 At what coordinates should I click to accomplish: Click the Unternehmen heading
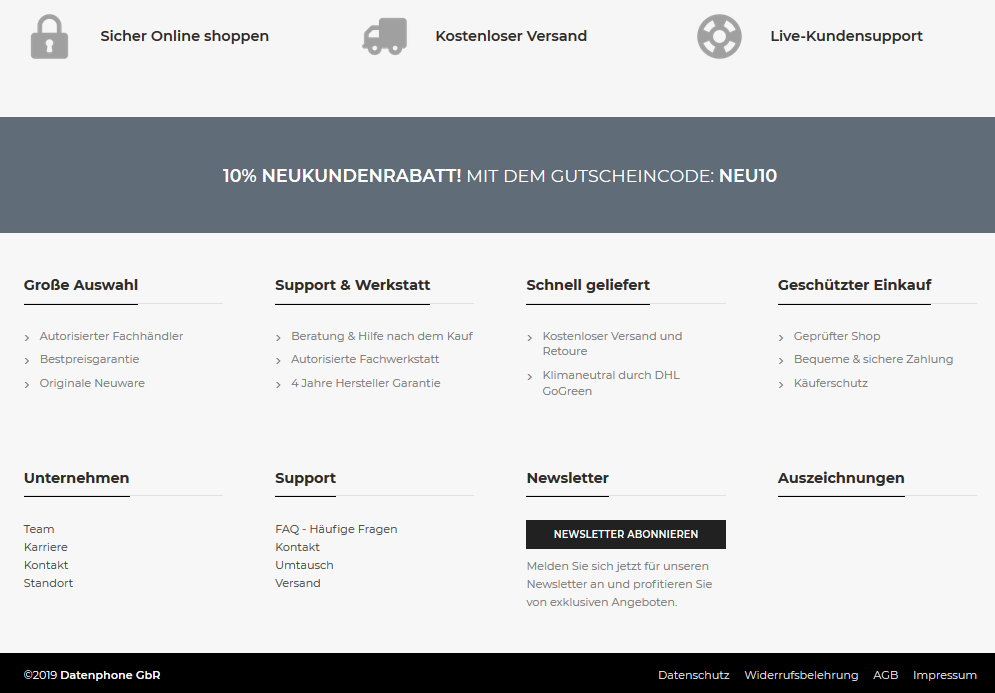pos(76,478)
